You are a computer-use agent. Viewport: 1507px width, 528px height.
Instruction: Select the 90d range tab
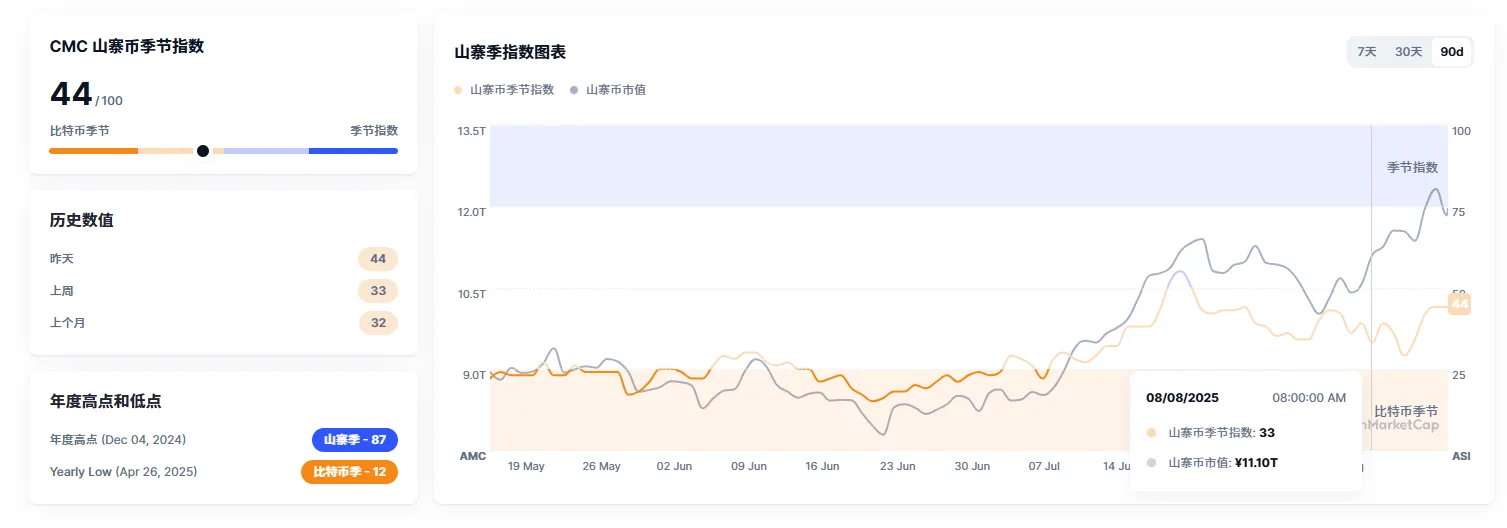pos(1451,52)
